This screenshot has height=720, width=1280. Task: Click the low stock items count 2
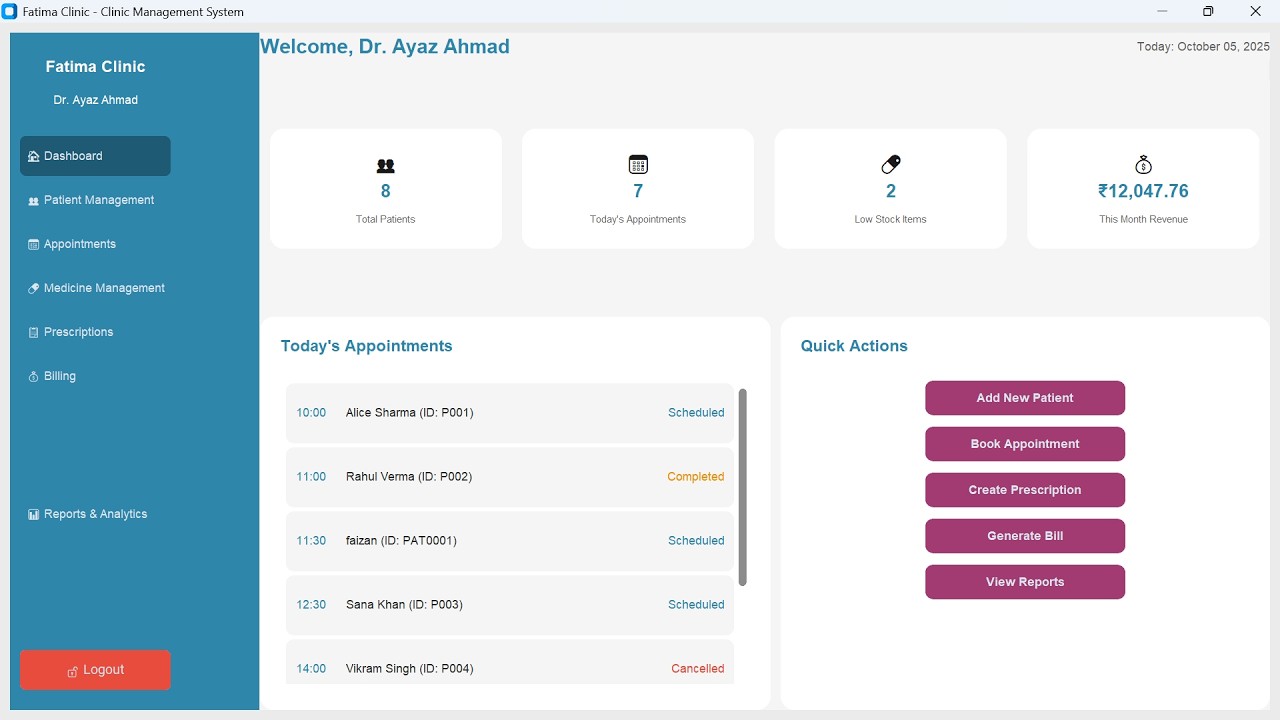tap(891, 191)
